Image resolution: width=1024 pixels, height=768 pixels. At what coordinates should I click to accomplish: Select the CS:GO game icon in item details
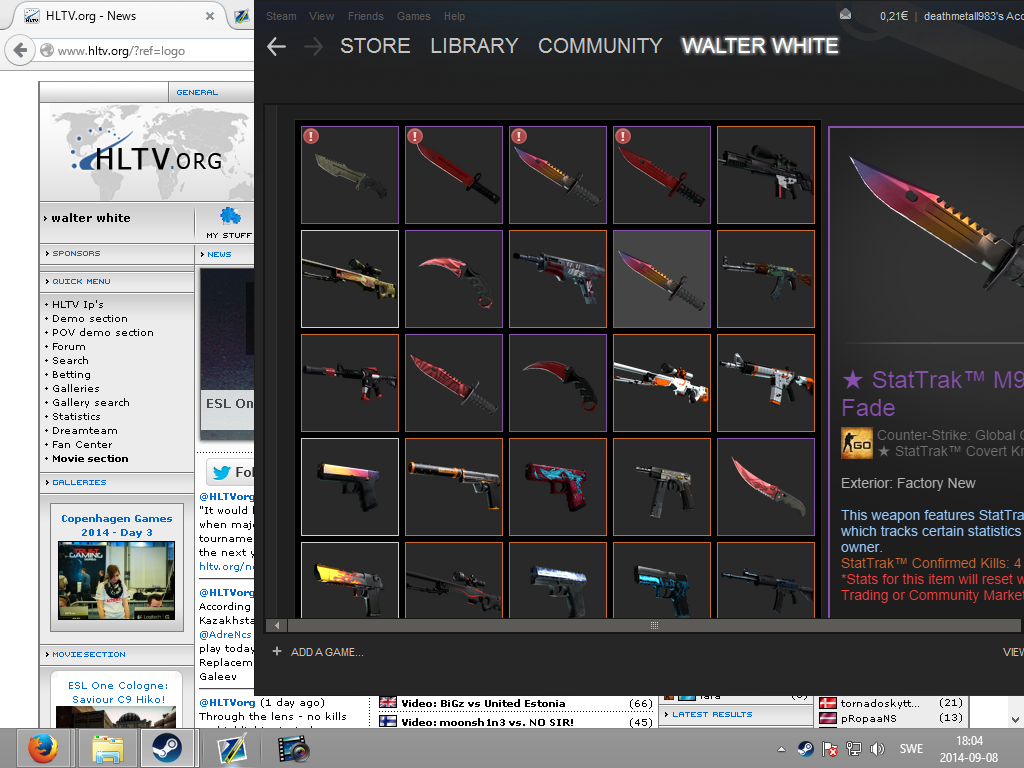point(856,443)
